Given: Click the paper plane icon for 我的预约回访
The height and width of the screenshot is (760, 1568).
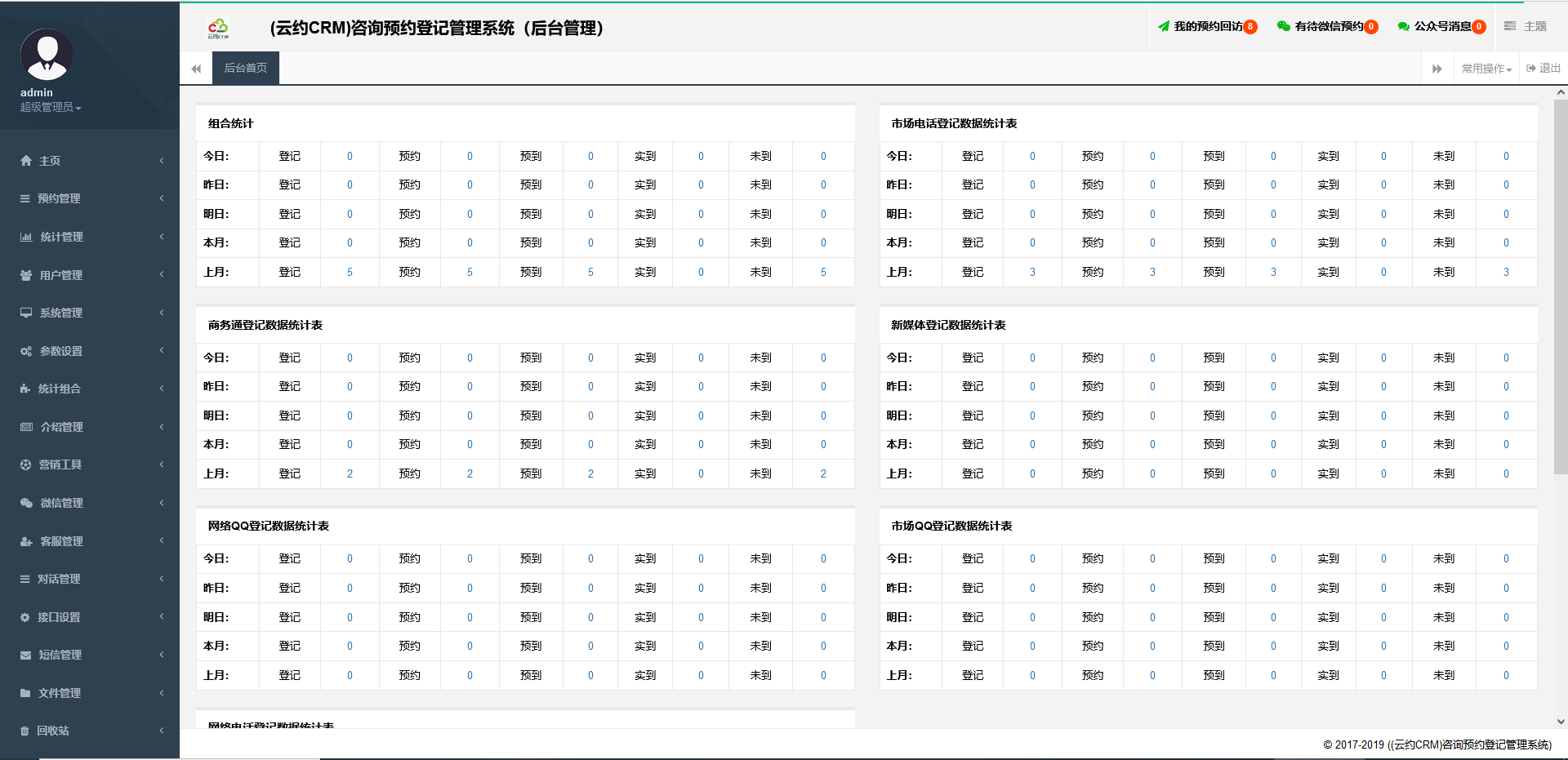Looking at the screenshot, I should pyautogui.click(x=1164, y=26).
